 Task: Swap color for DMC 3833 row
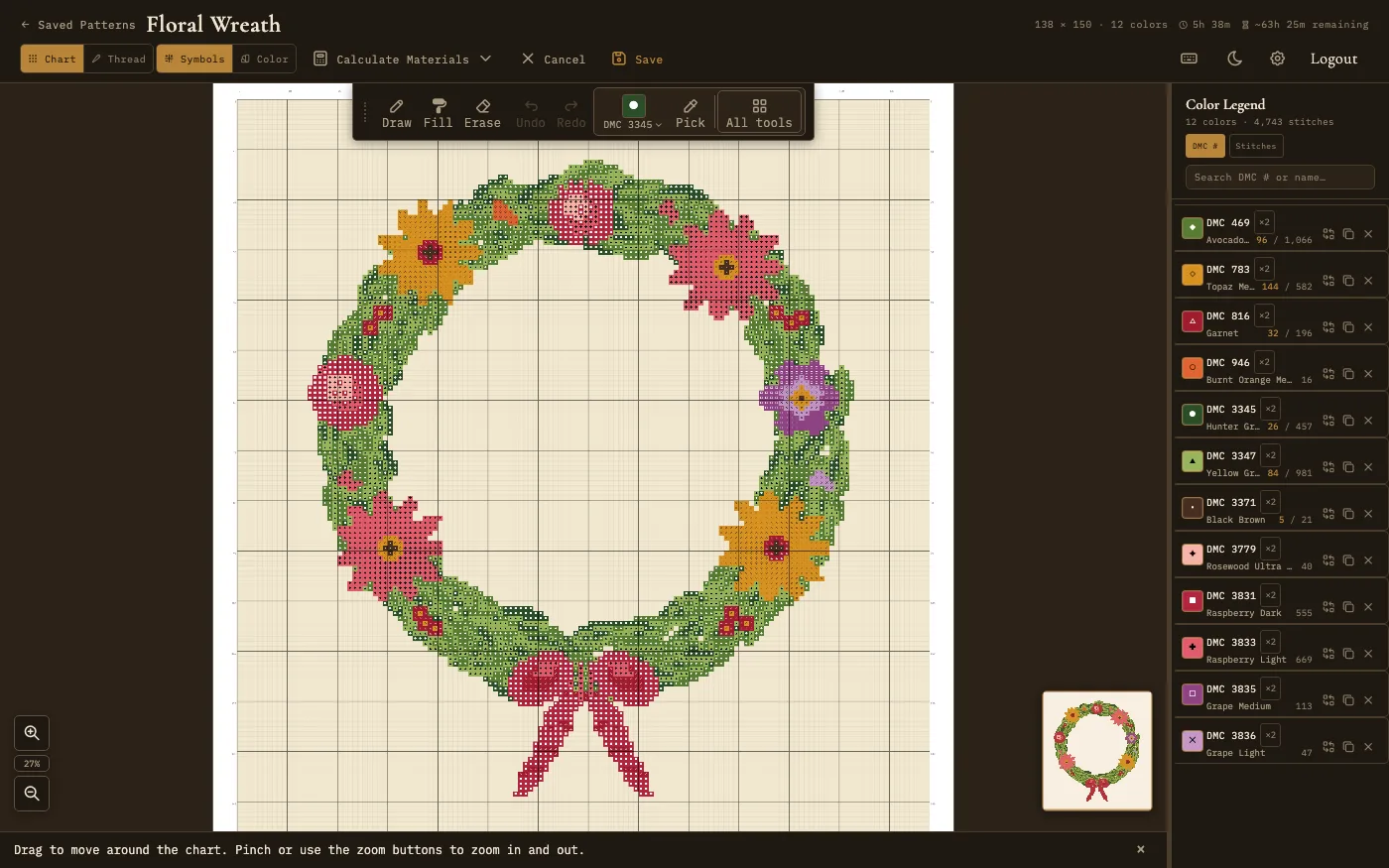click(x=1327, y=654)
